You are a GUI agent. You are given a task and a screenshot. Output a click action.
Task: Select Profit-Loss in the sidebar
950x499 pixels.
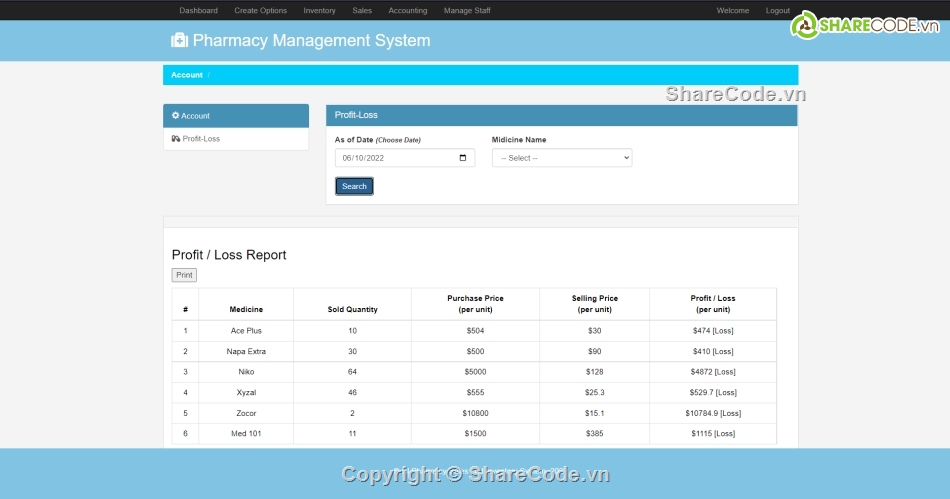(201, 139)
